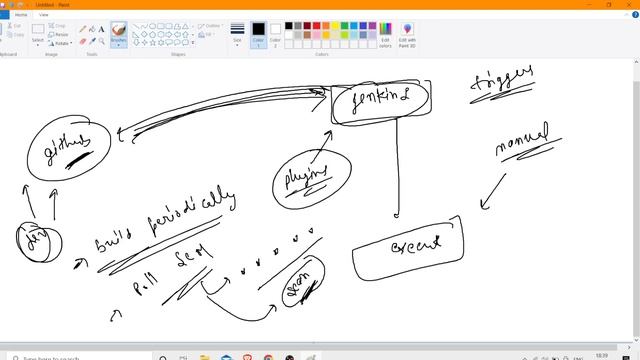The image size is (640, 360).
Task: Choose the Pentagon shape
Action: pyautogui.click(x=152, y=34)
